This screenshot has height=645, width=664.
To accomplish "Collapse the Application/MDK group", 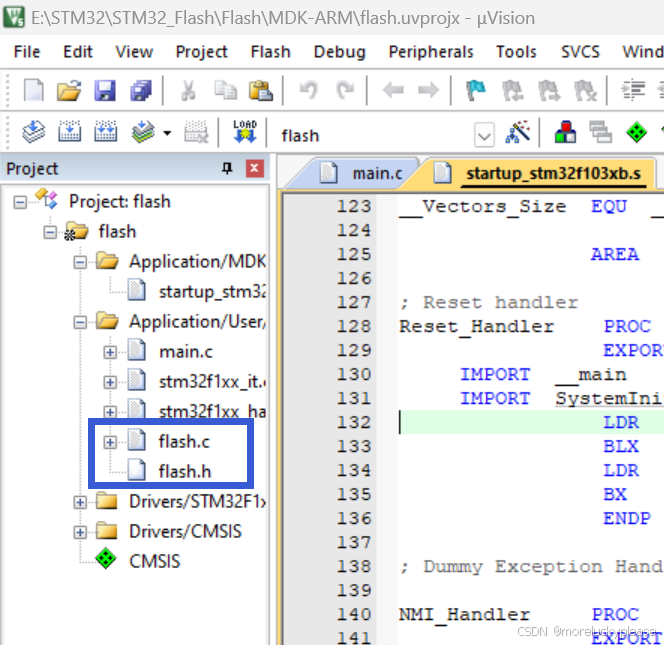I will [80, 262].
